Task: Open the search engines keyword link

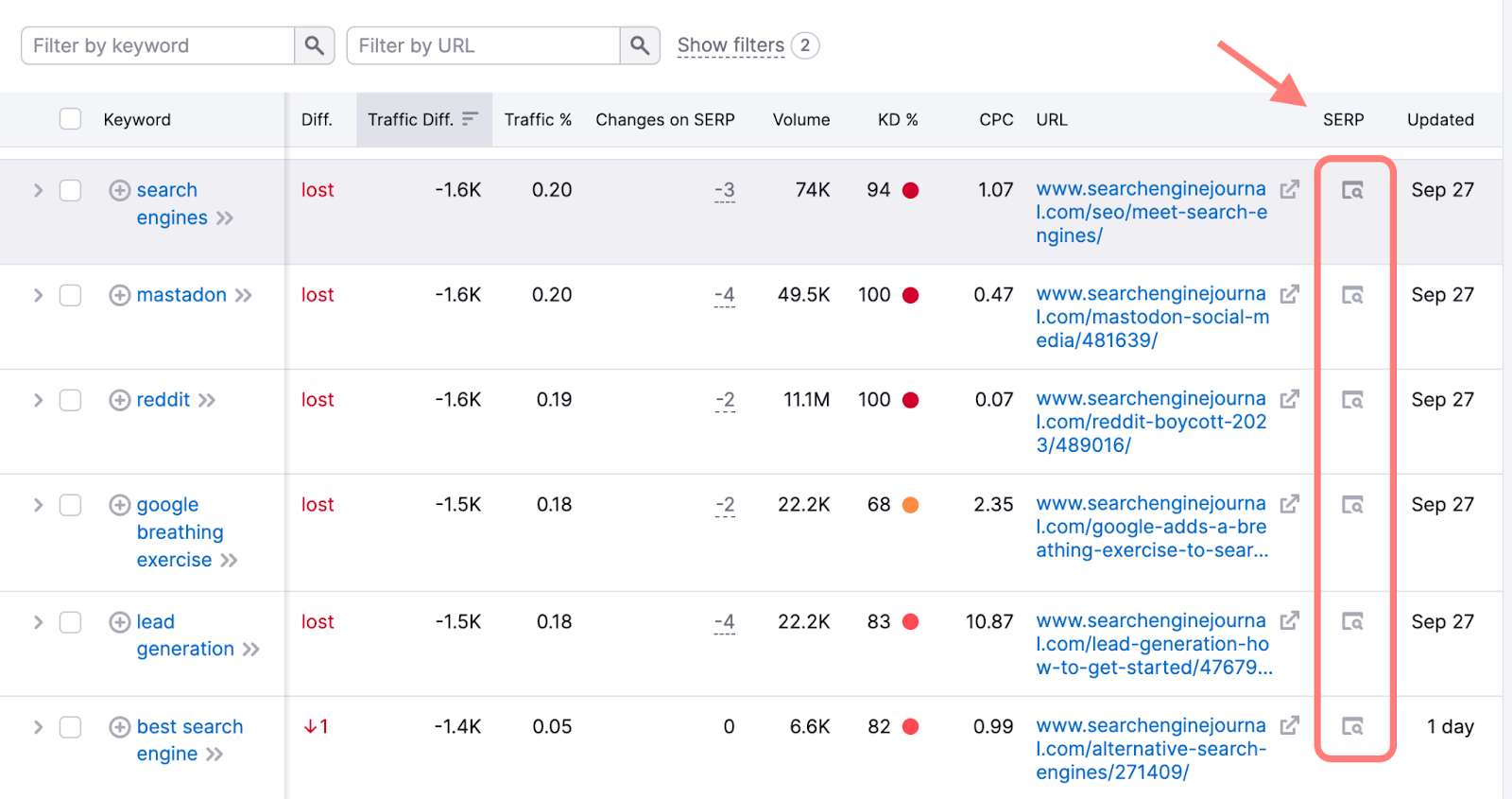Action: (x=170, y=203)
